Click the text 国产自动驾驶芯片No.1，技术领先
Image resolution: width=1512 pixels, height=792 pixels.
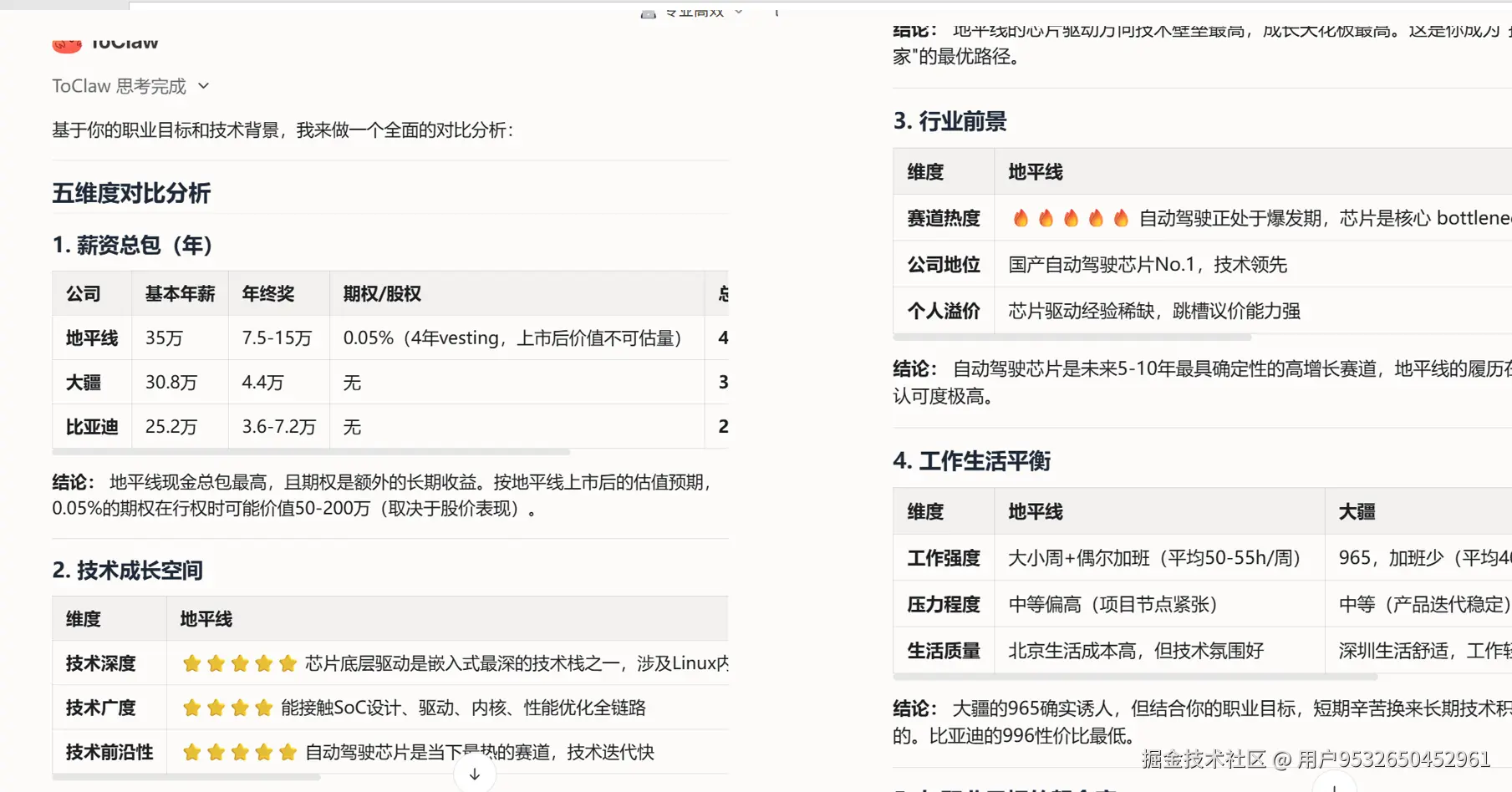tap(1148, 265)
